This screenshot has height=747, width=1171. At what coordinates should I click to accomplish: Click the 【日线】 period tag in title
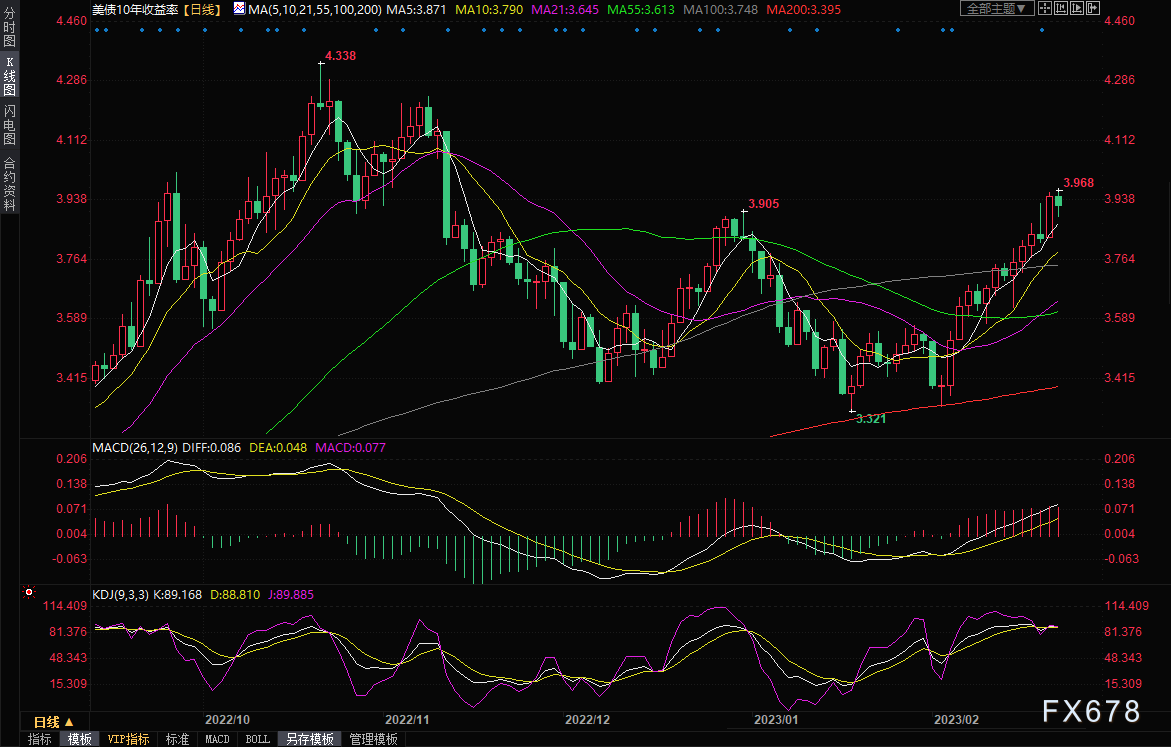[202, 10]
